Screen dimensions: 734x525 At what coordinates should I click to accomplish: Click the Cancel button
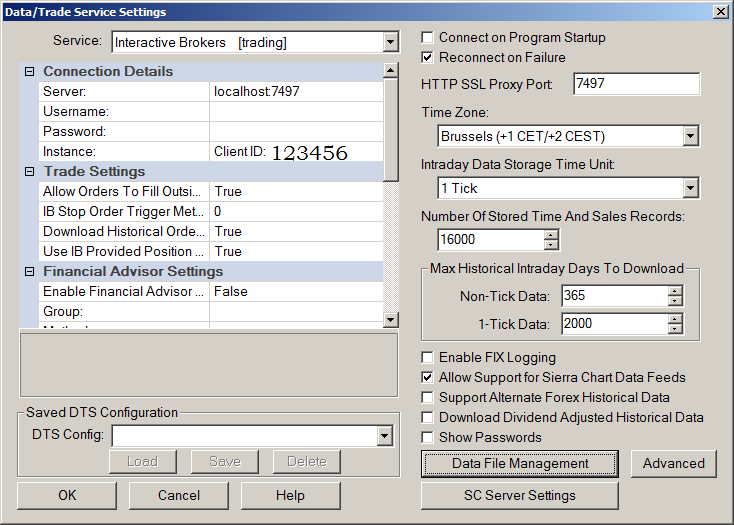179,496
